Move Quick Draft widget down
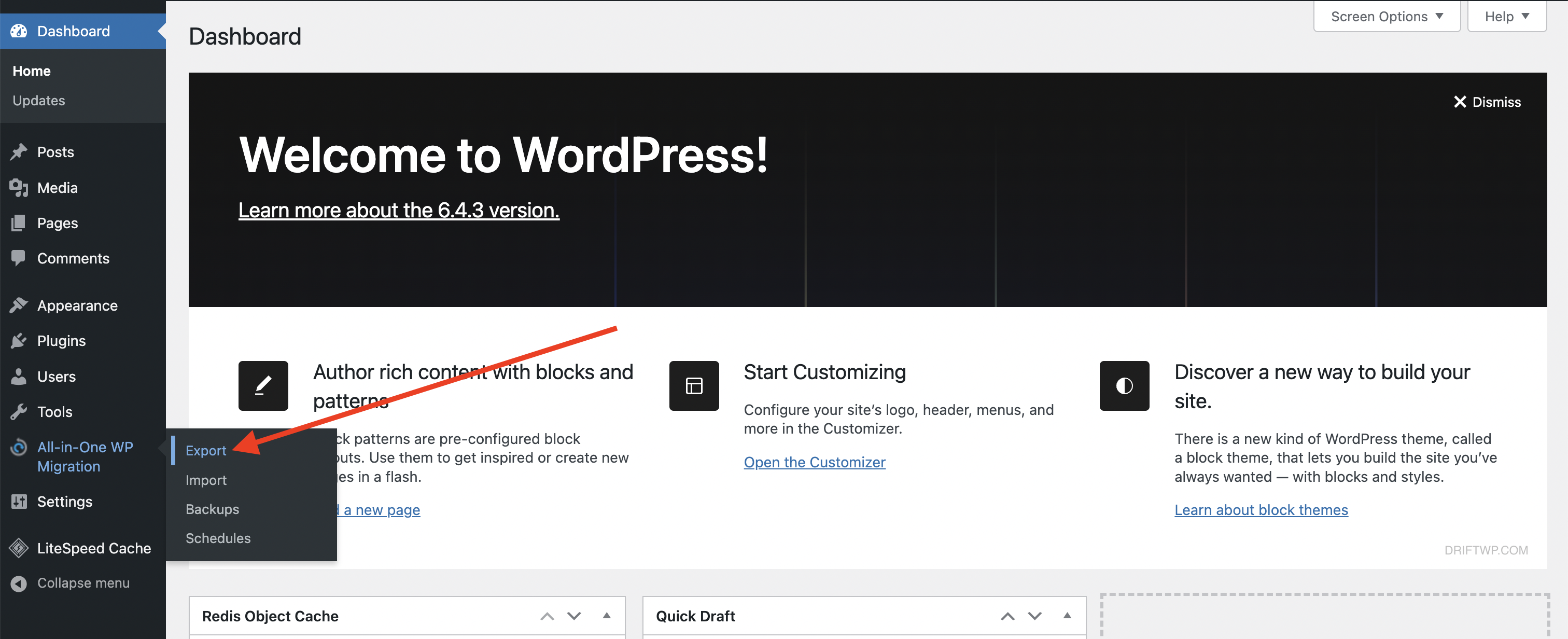This screenshot has height=639, width=1568. (1035, 617)
